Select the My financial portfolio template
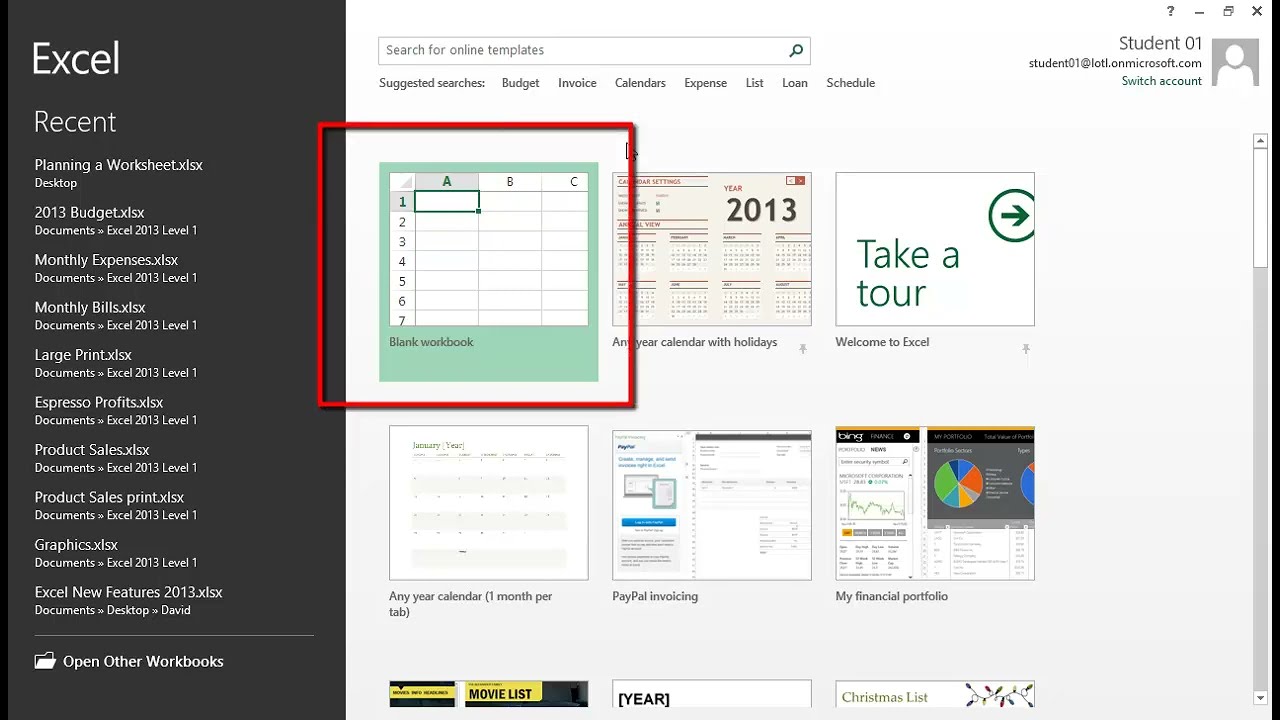 pos(934,504)
